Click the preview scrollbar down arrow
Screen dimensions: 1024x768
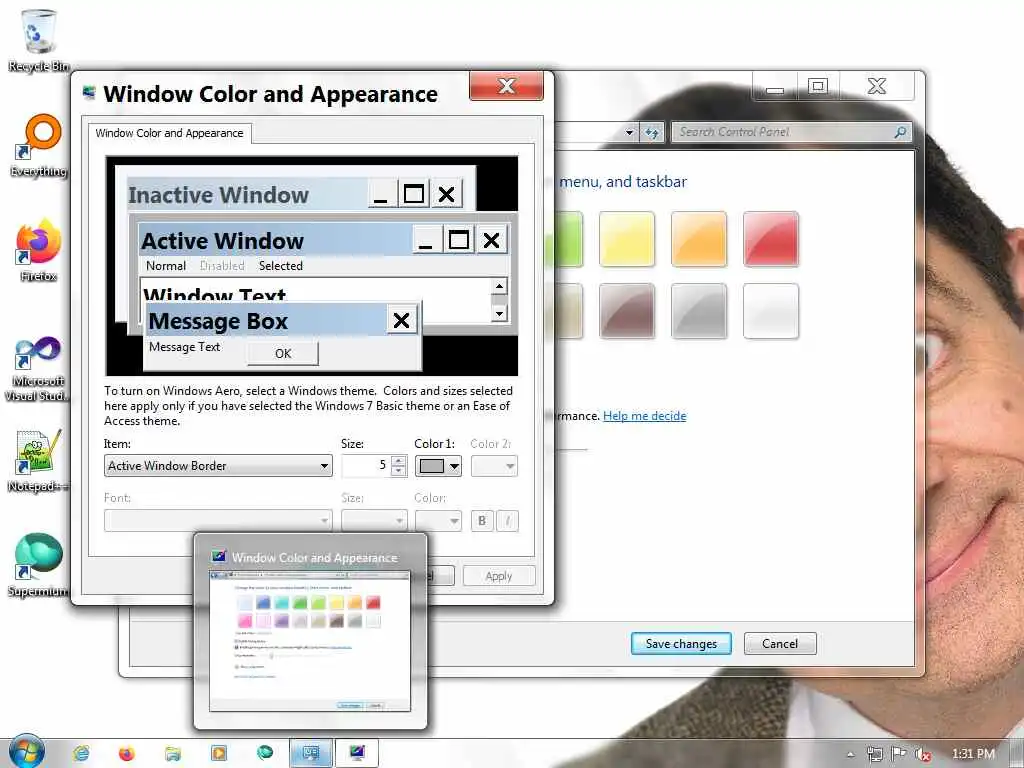click(x=499, y=313)
